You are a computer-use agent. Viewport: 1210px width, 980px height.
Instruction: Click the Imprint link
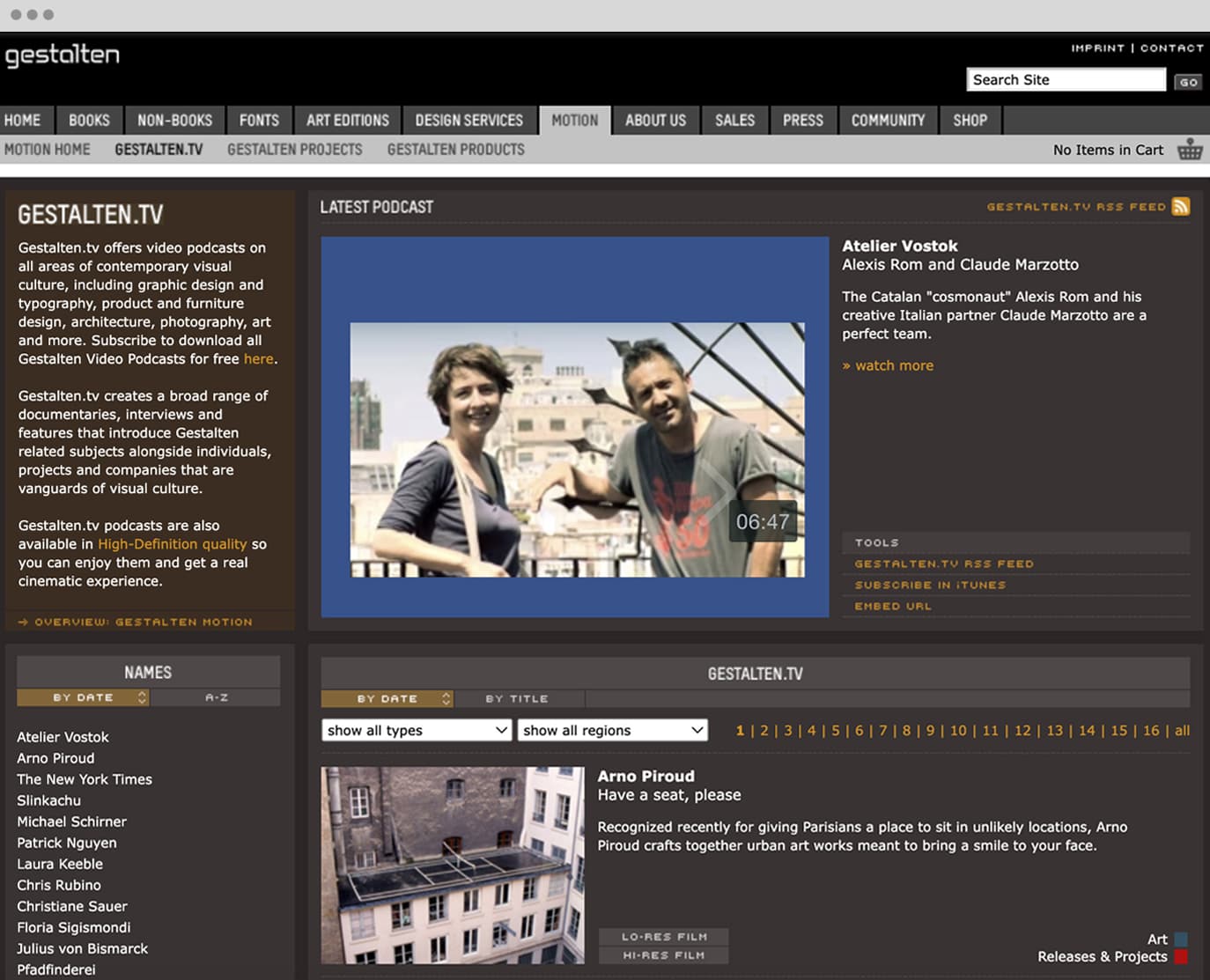pyautogui.click(x=1097, y=48)
